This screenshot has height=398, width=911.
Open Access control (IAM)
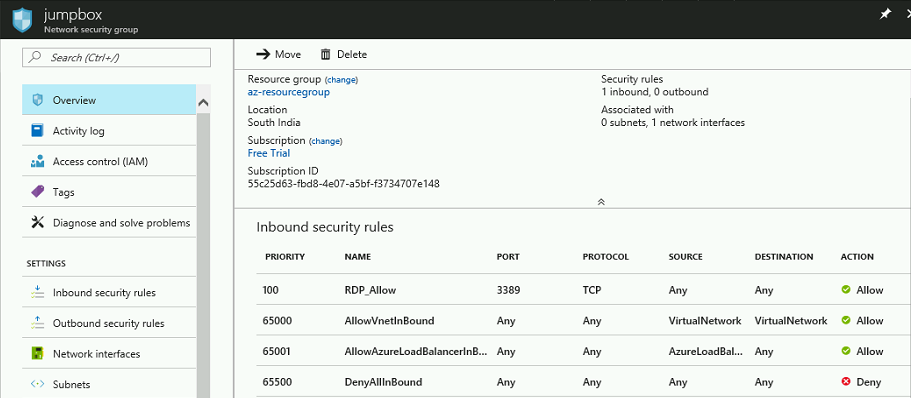coord(109,162)
